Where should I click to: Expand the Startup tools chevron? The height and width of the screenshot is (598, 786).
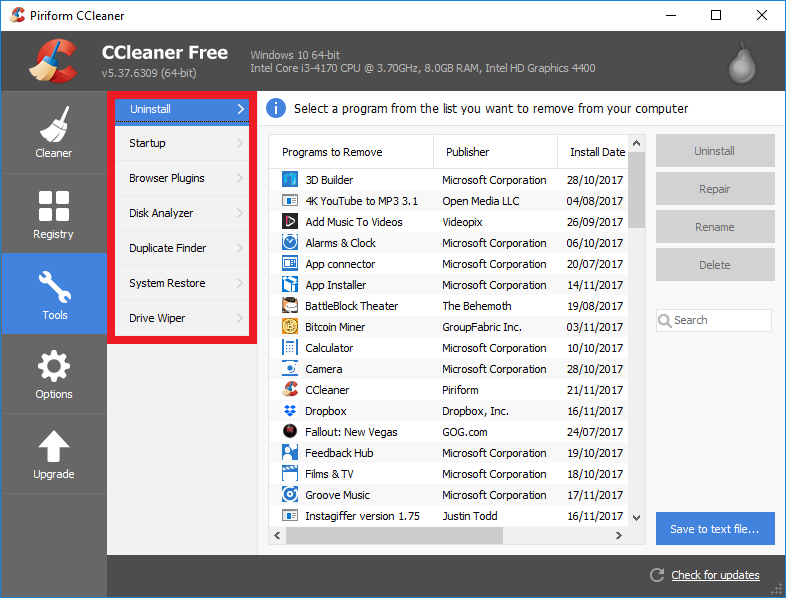tap(240, 143)
